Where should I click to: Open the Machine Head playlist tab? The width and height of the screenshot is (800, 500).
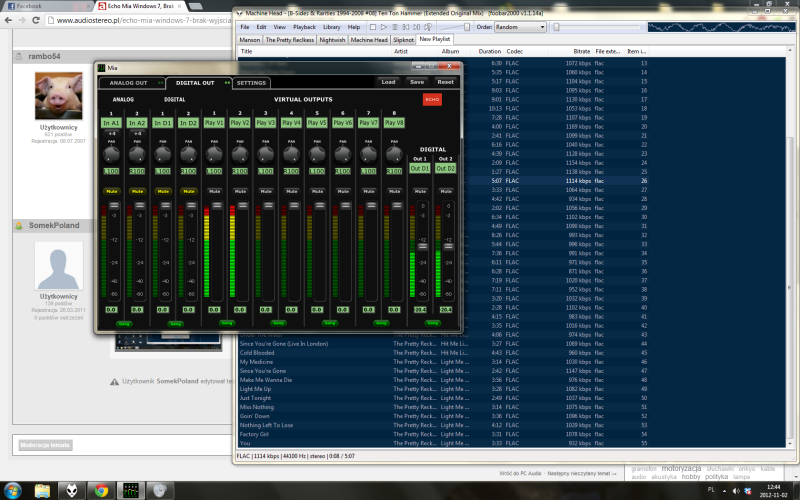(x=369, y=40)
